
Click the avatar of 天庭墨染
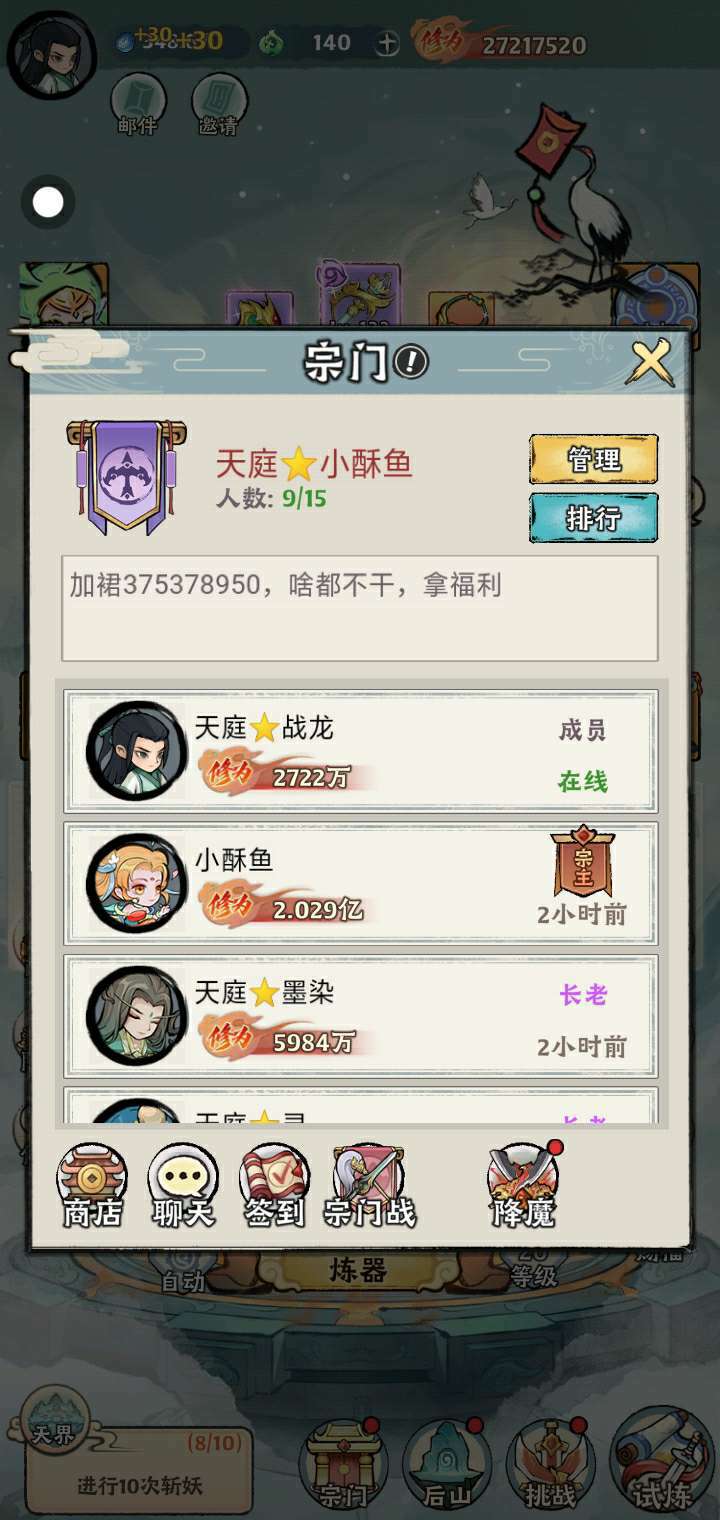pyautogui.click(x=136, y=1015)
